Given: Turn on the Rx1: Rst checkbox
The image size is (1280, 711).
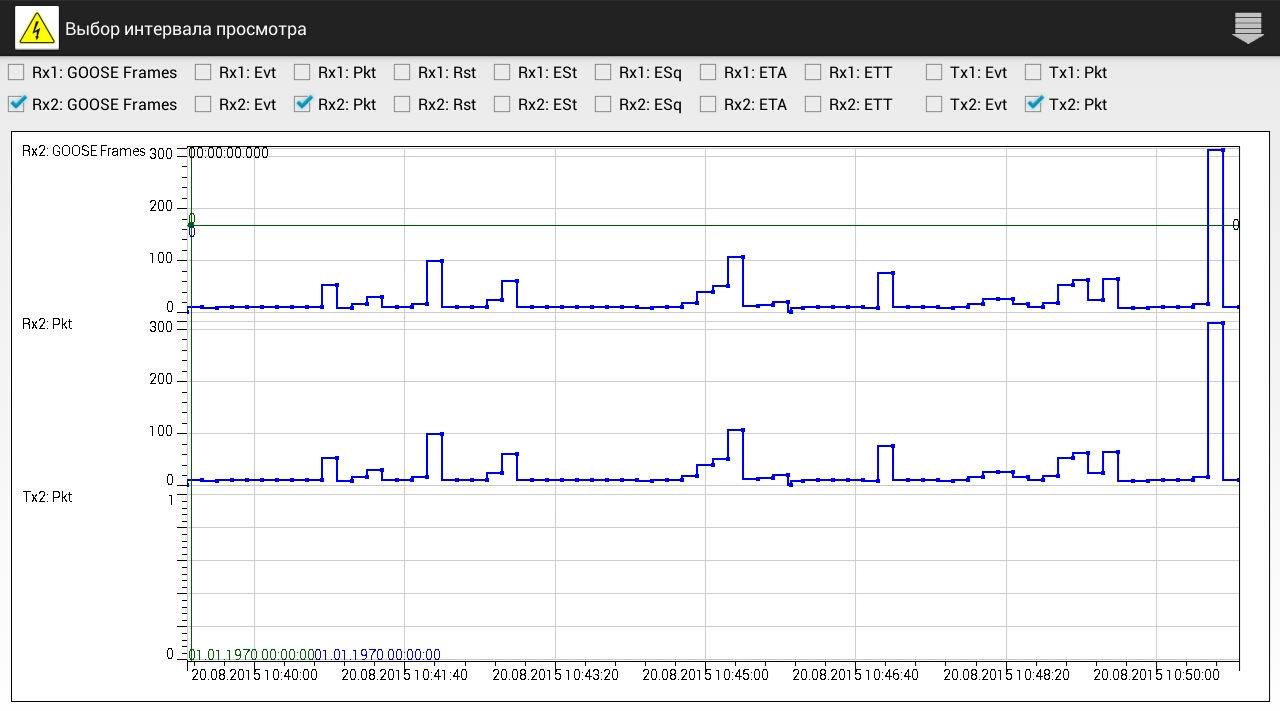Looking at the screenshot, I should tap(402, 72).
